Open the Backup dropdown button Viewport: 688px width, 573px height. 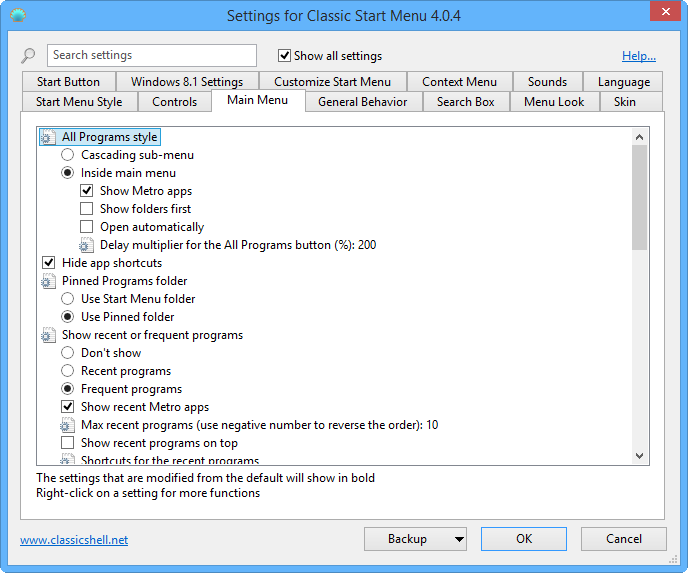tap(415, 539)
